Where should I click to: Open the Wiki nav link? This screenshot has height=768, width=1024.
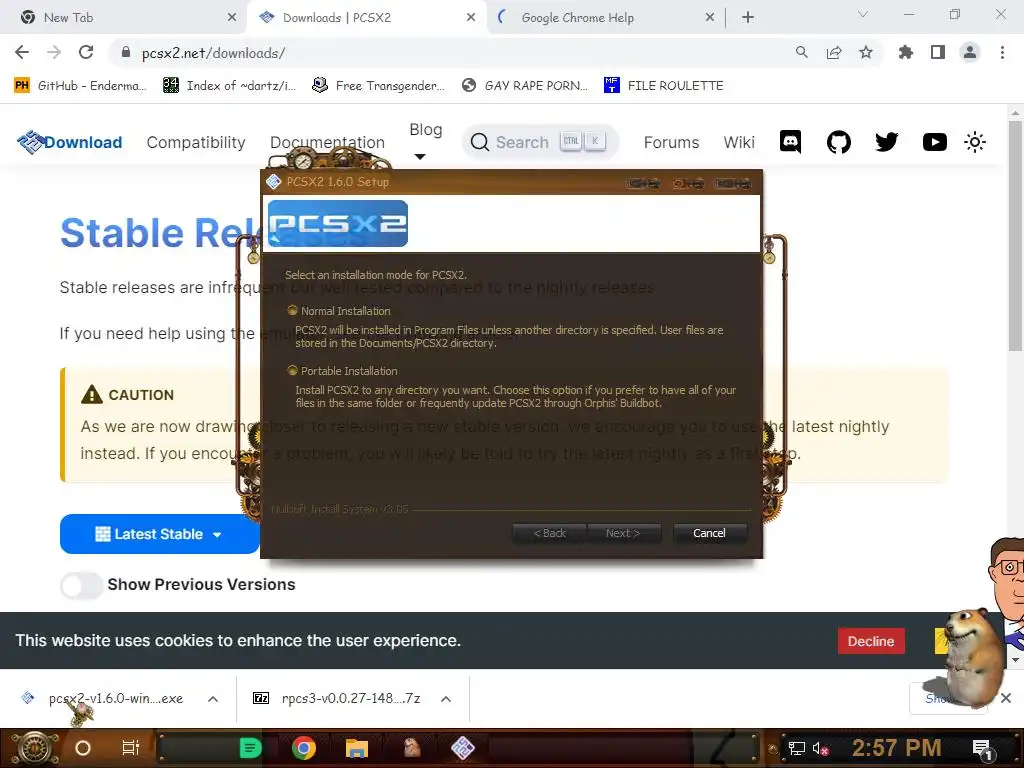click(739, 142)
